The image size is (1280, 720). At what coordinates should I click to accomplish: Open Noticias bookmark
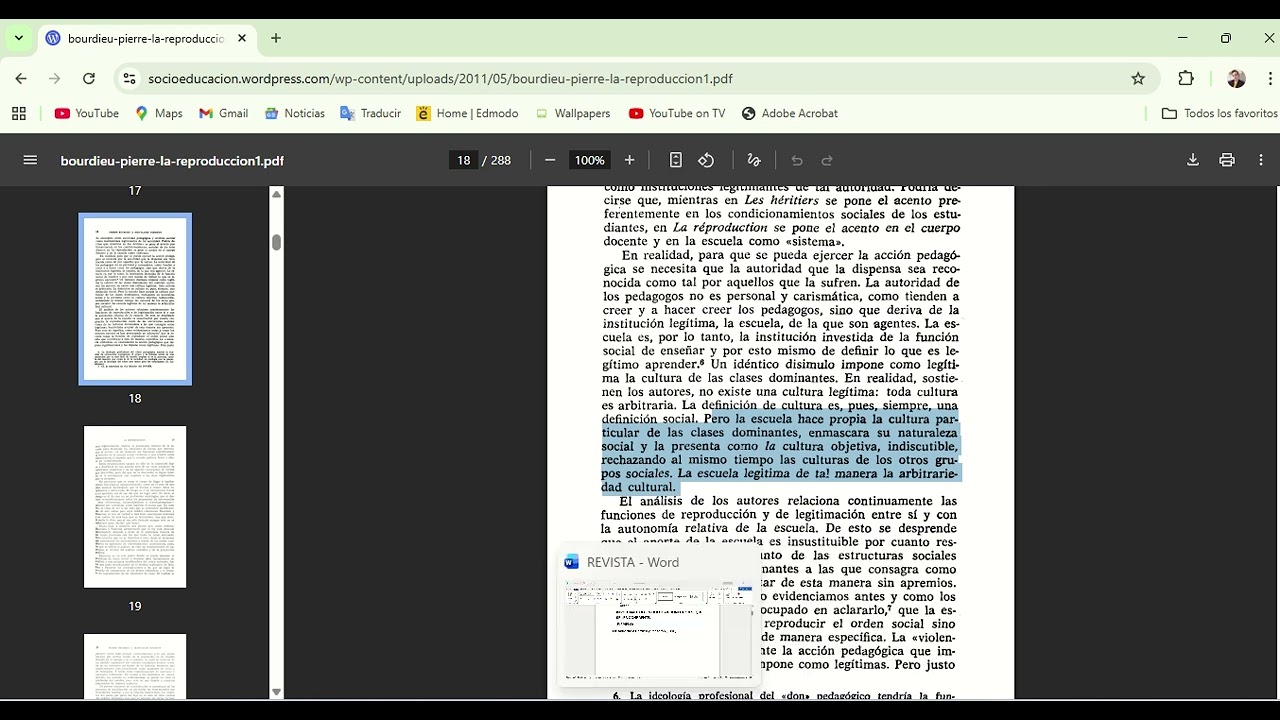[x=295, y=113]
